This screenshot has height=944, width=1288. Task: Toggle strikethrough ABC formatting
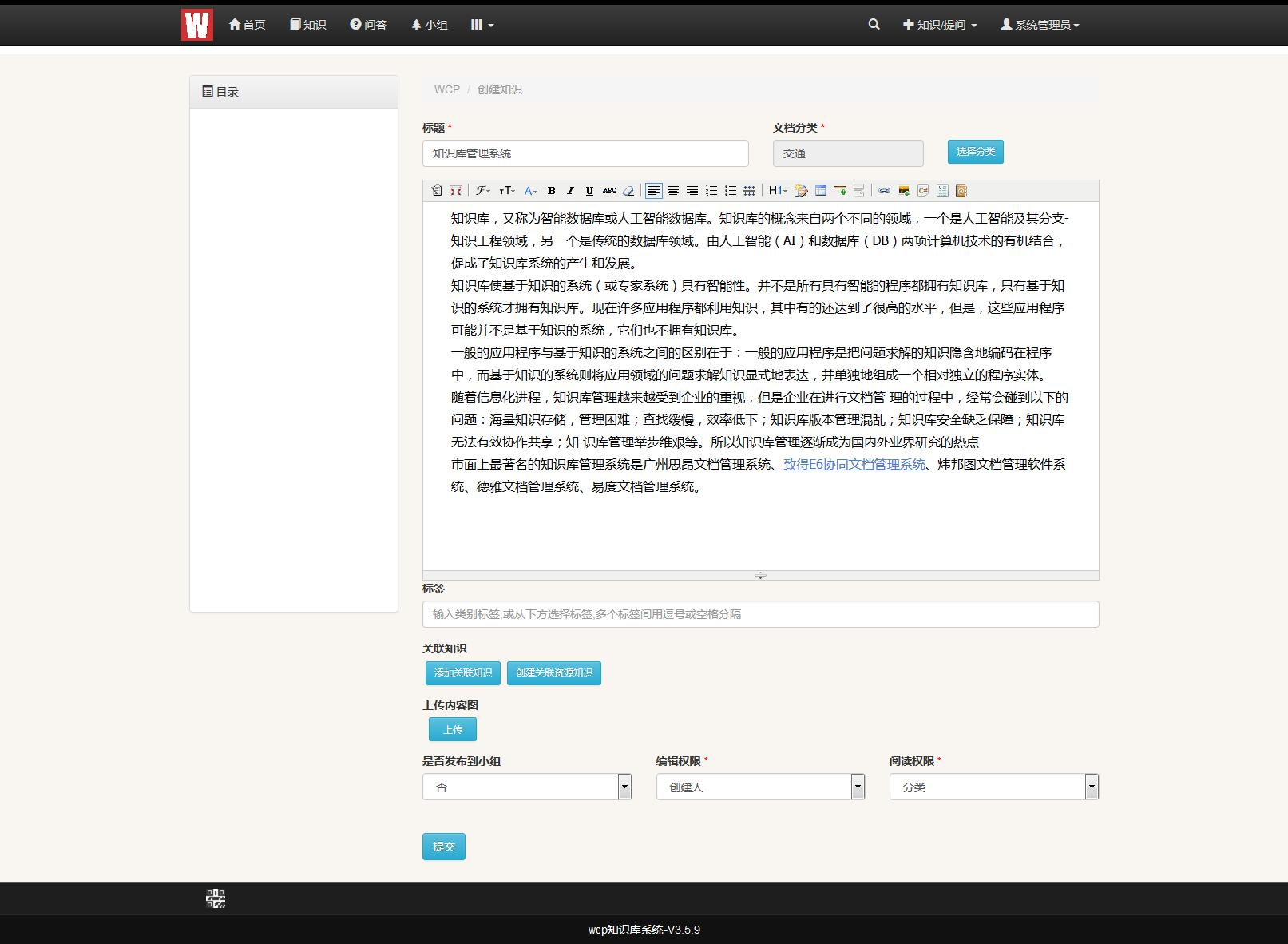pyautogui.click(x=609, y=191)
